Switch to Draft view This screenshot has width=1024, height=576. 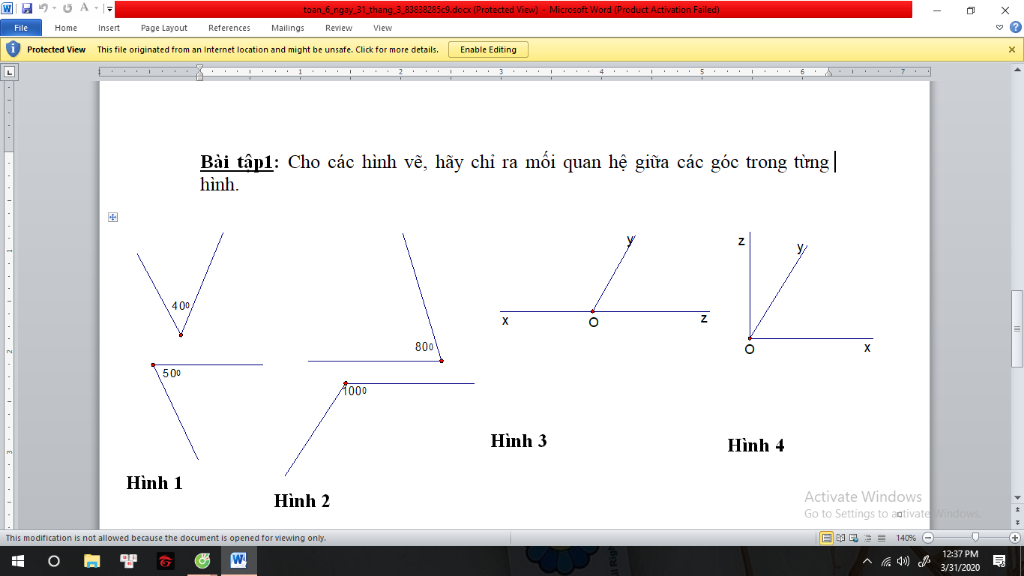[882, 538]
